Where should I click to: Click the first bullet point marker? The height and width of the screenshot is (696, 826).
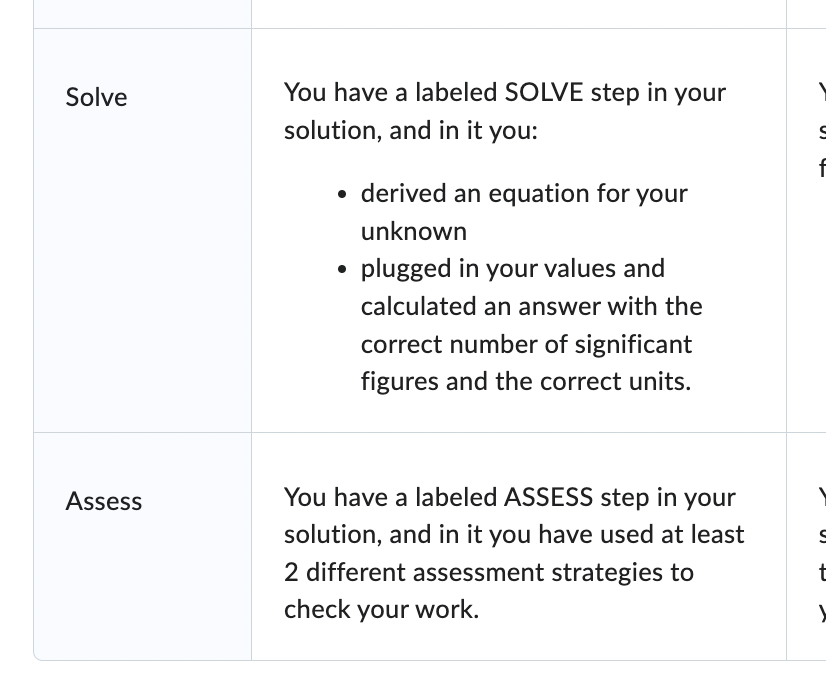pos(342,194)
